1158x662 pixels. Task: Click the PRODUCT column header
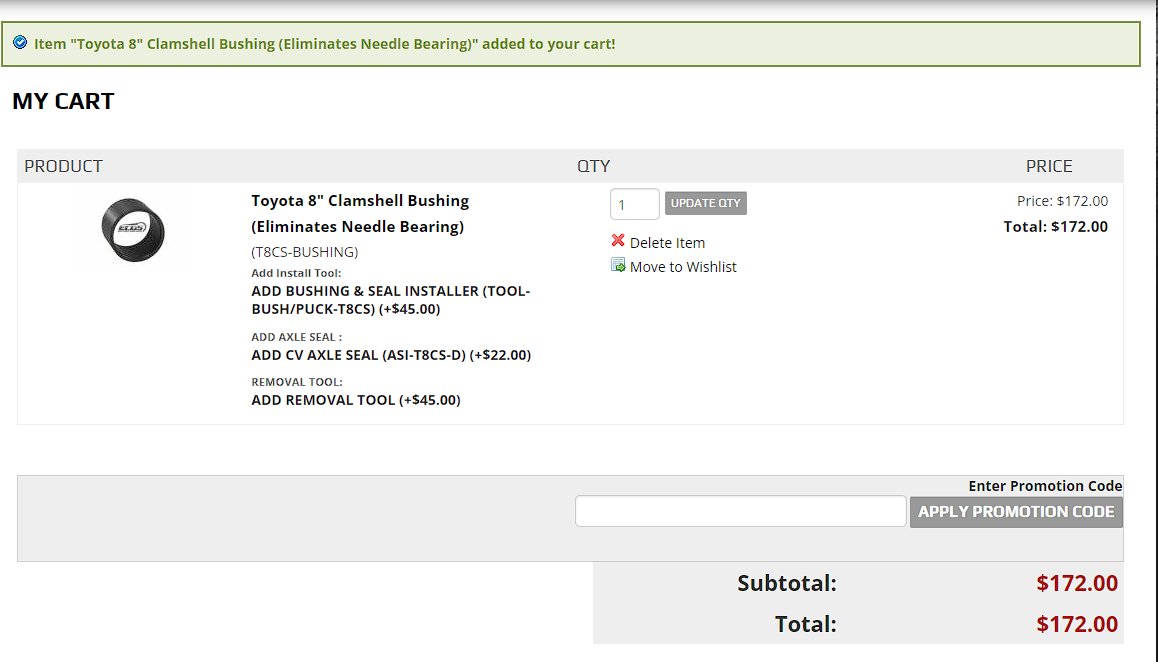(64, 166)
